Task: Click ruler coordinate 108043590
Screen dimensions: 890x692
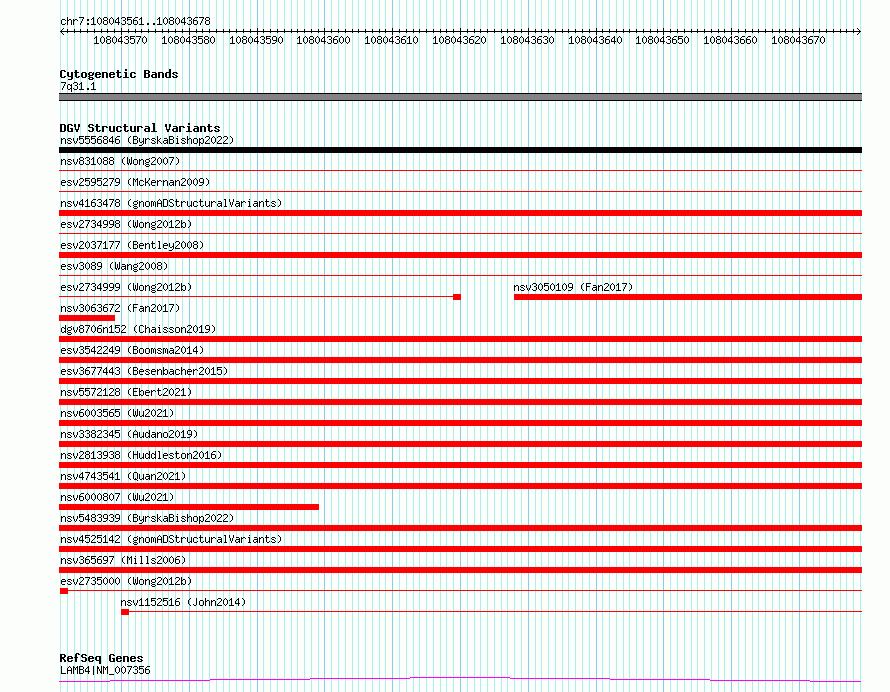Action: [x=256, y=40]
